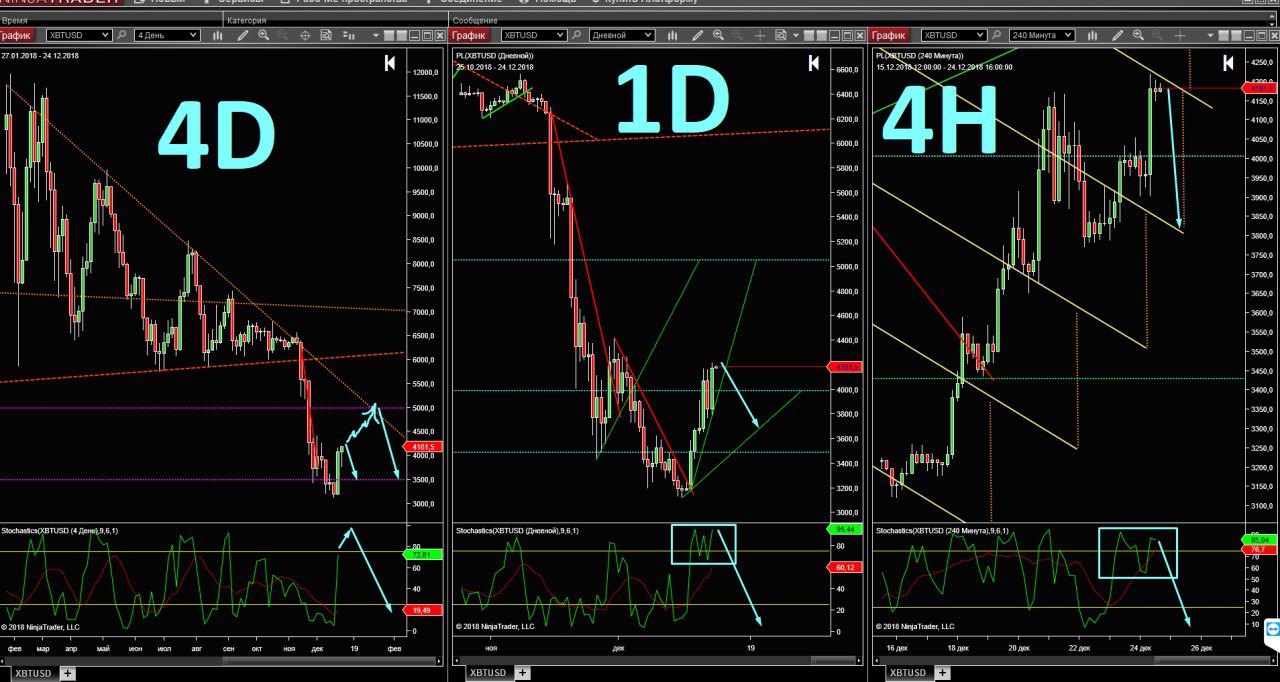Expand toolbar overflow arrow in Дневной chart
Viewport: 1280px width, 682px height.
796,35
